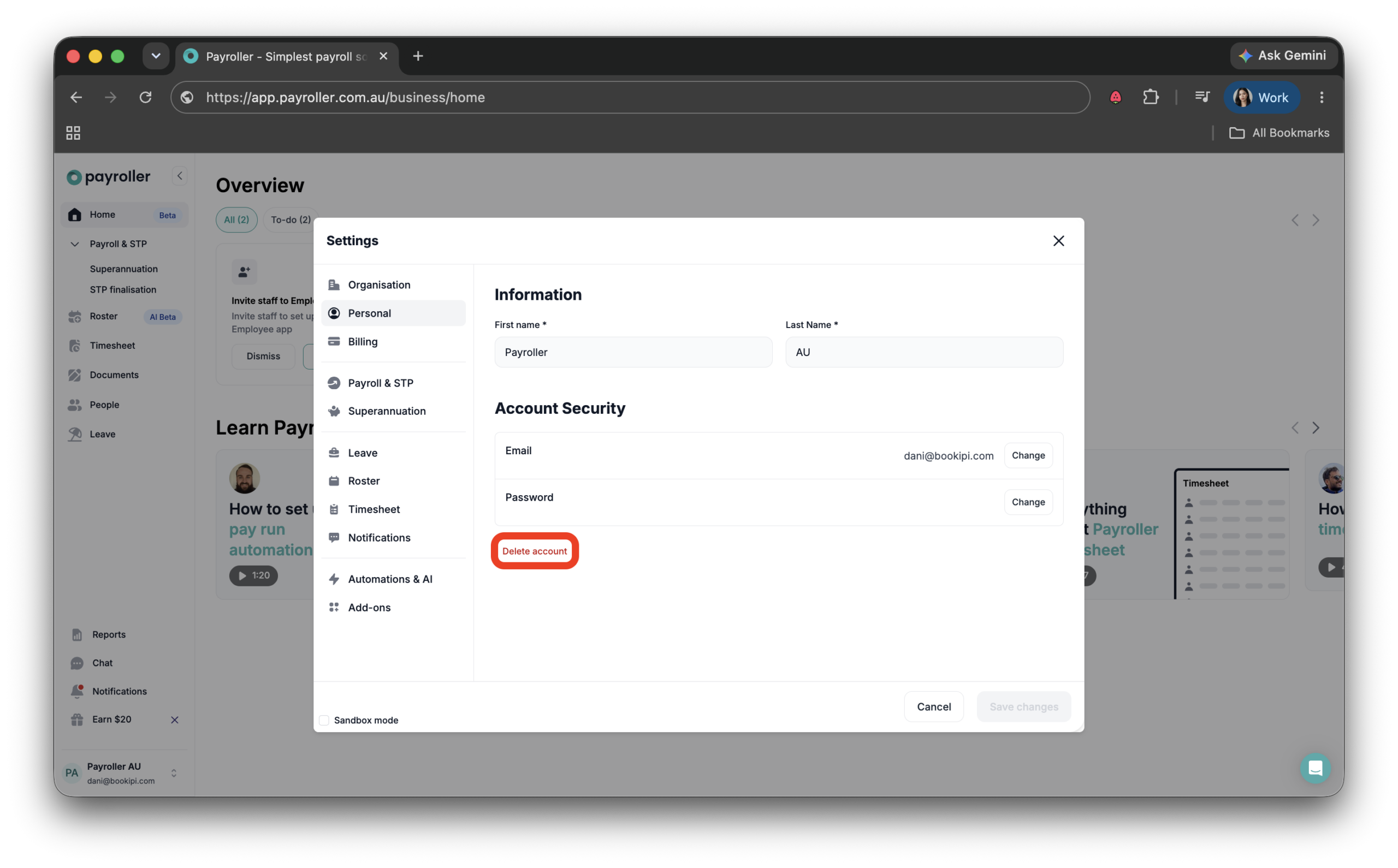Open Superannuation in the left sidebar
Screen dimensions: 1398x868
tap(123, 269)
